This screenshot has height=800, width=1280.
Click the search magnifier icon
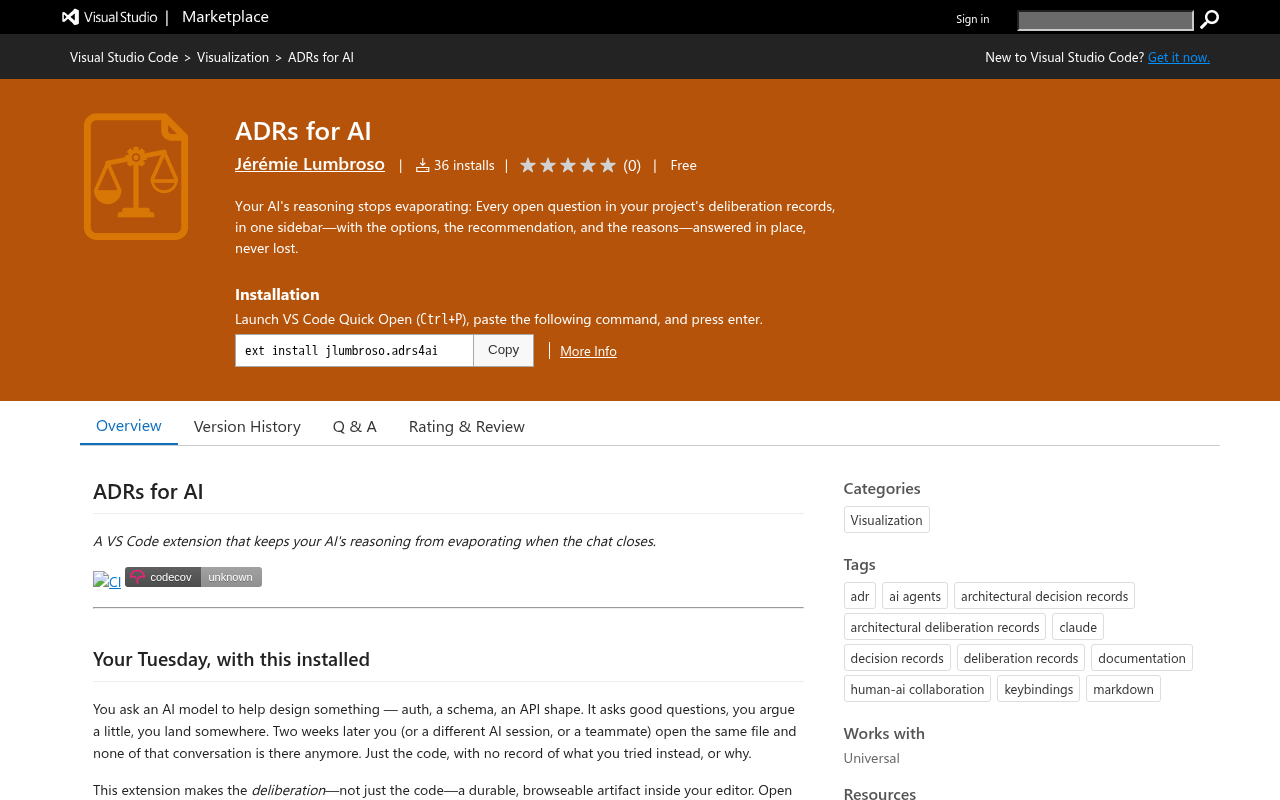click(1209, 19)
